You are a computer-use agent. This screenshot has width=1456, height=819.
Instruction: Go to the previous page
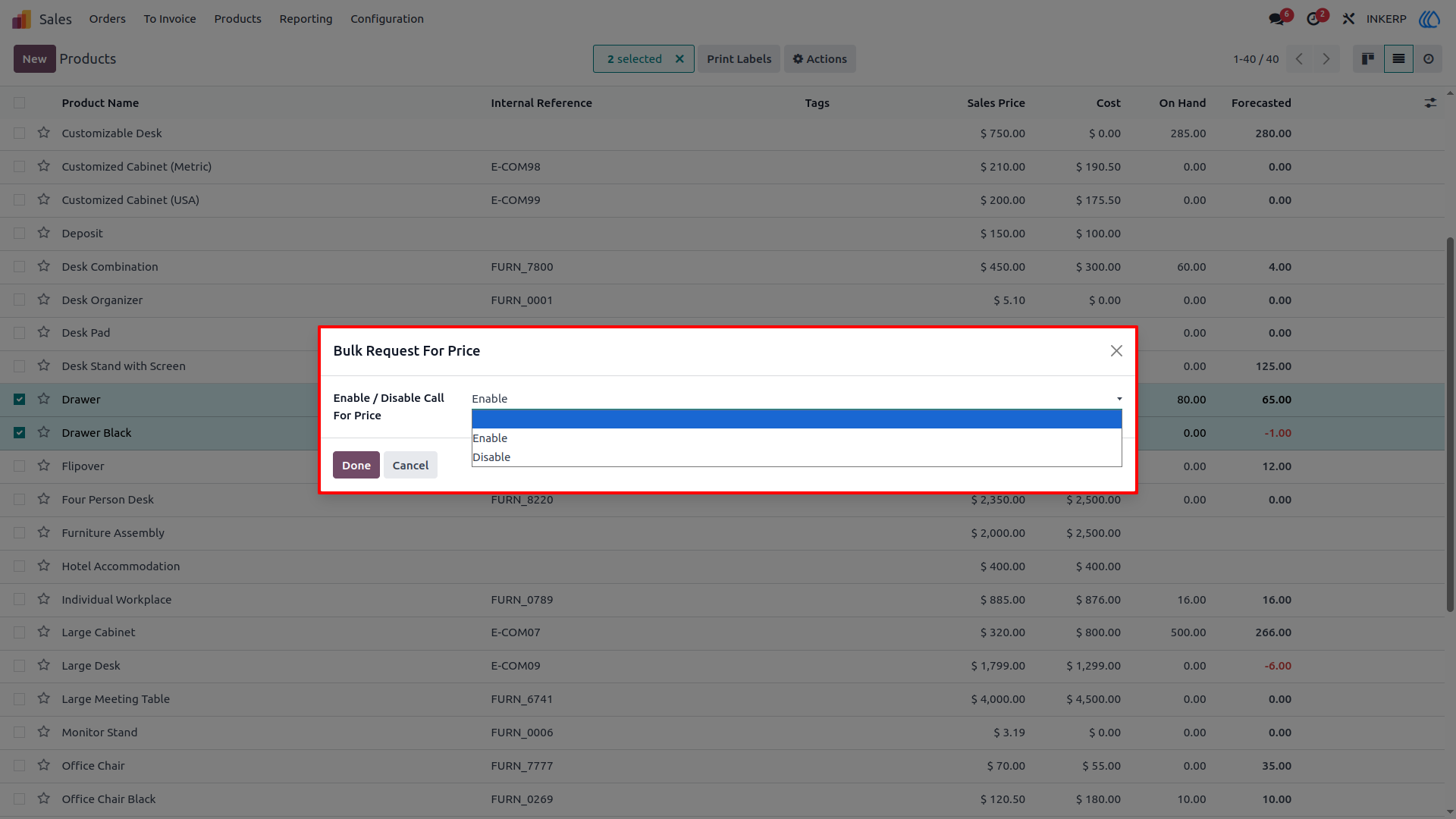pos(1299,59)
